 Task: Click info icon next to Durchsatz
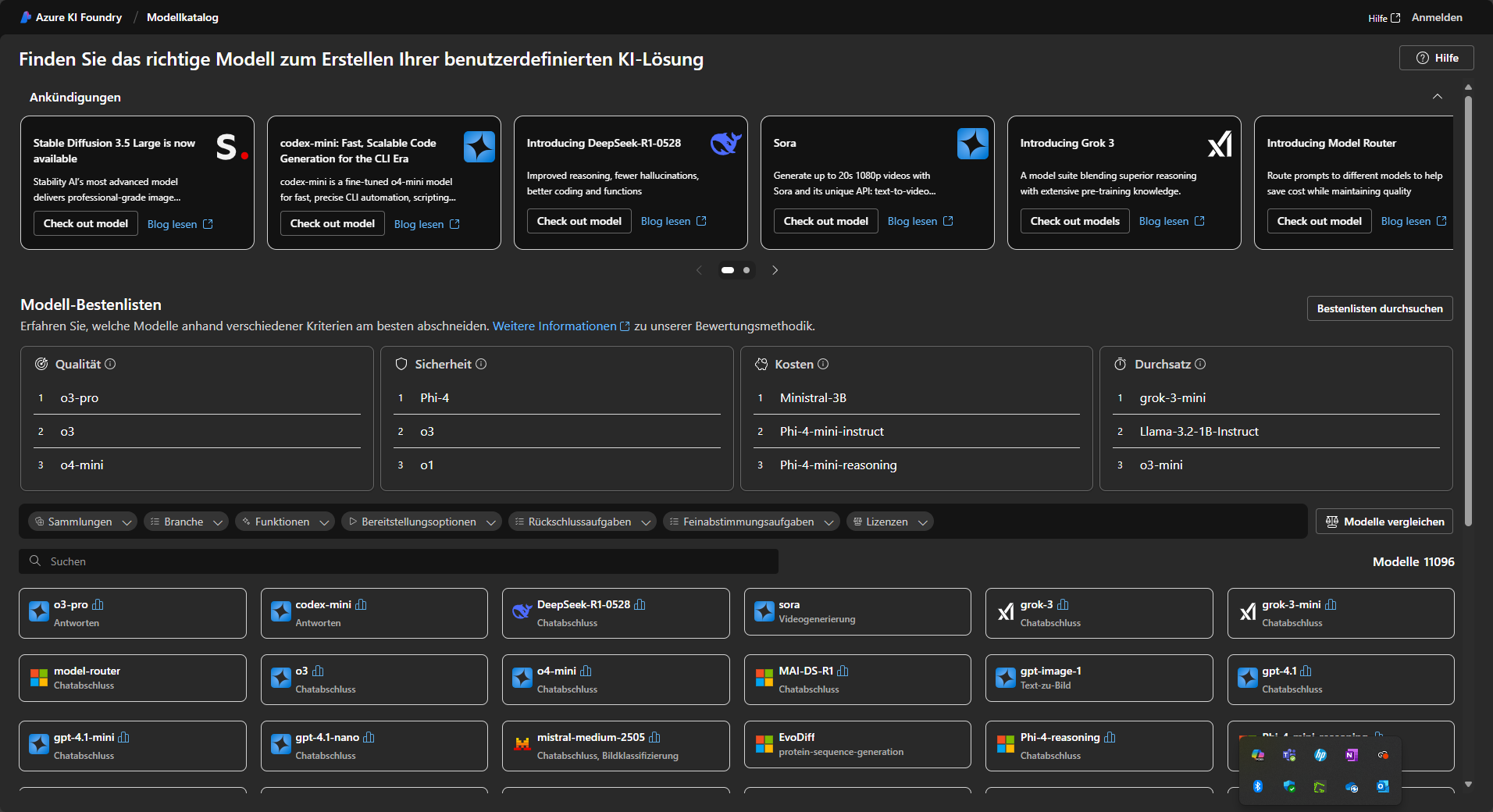1200,364
